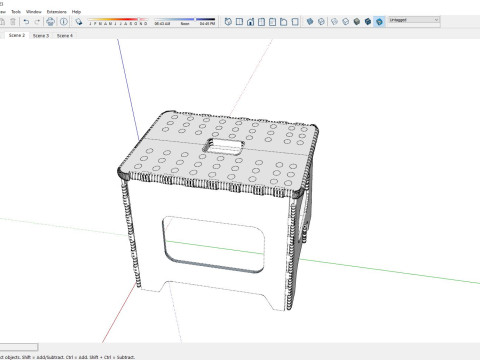Select Monochrome face style
480x360 pixels.
tap(379, 22)
